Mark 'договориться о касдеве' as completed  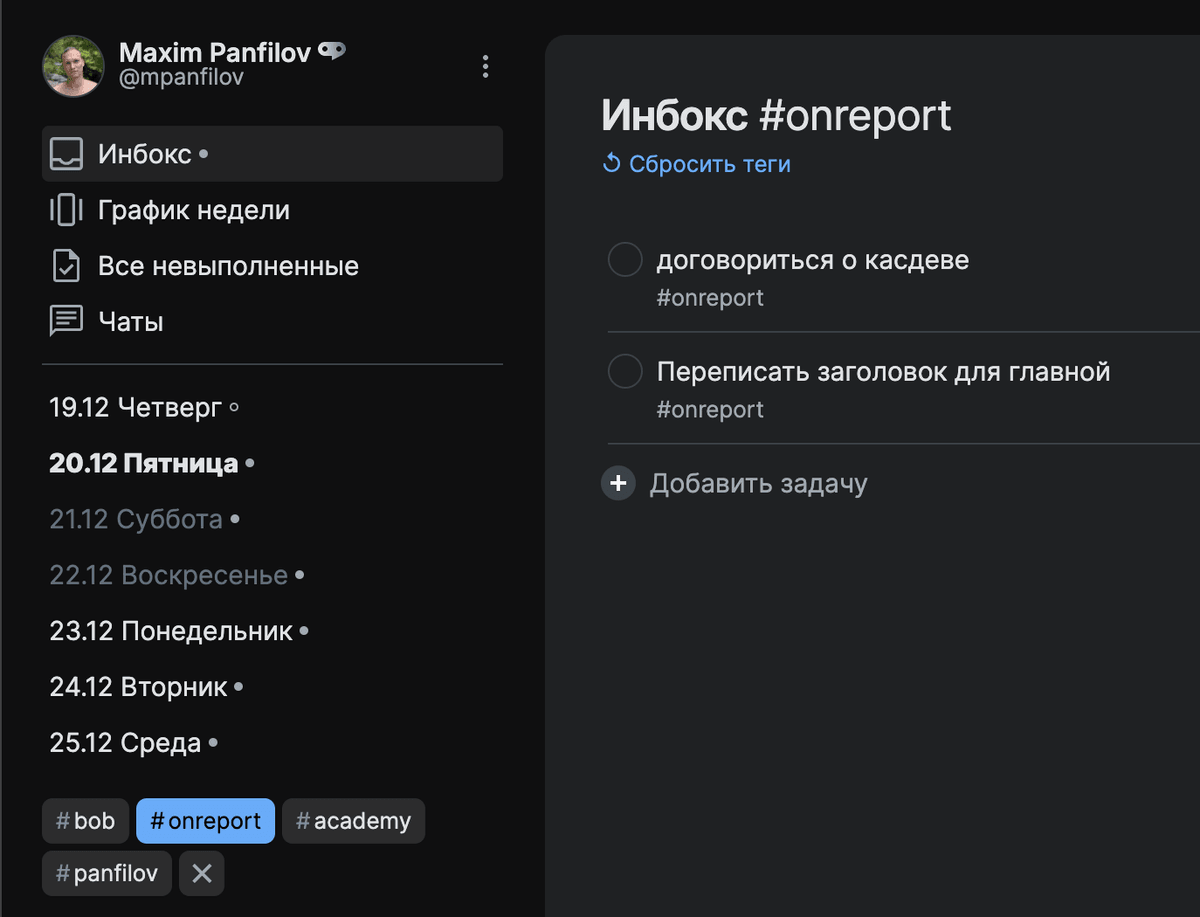click(x=624, y=259)
